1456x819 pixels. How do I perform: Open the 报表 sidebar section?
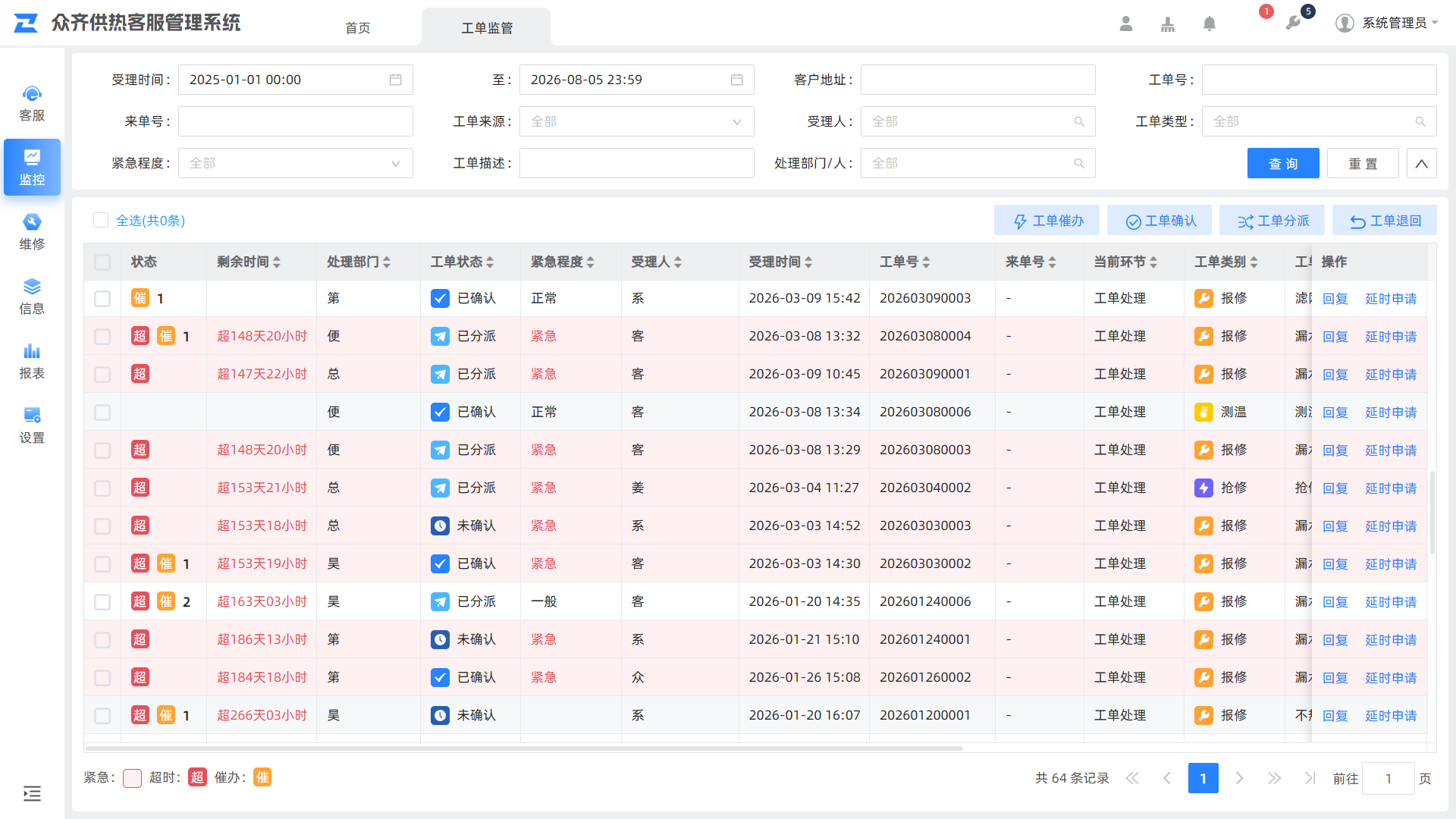pyautogui.click(x=32, y=361)
